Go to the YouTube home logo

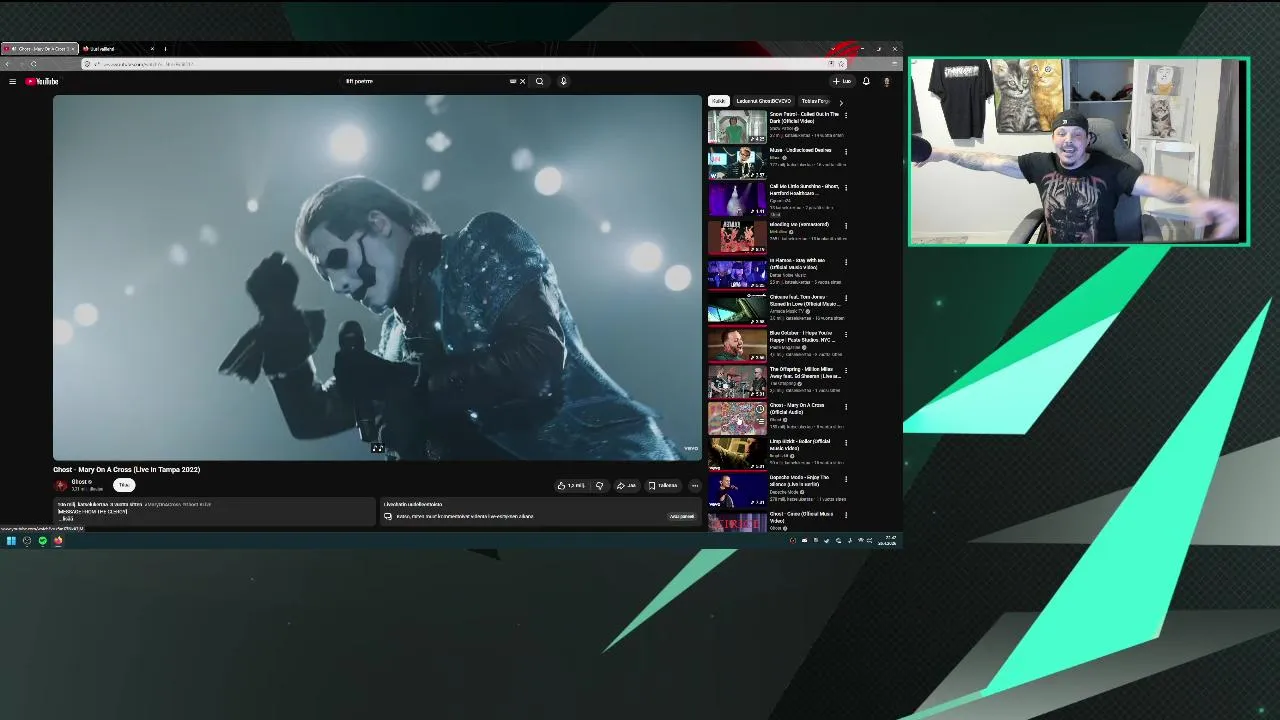pos(42,81)
